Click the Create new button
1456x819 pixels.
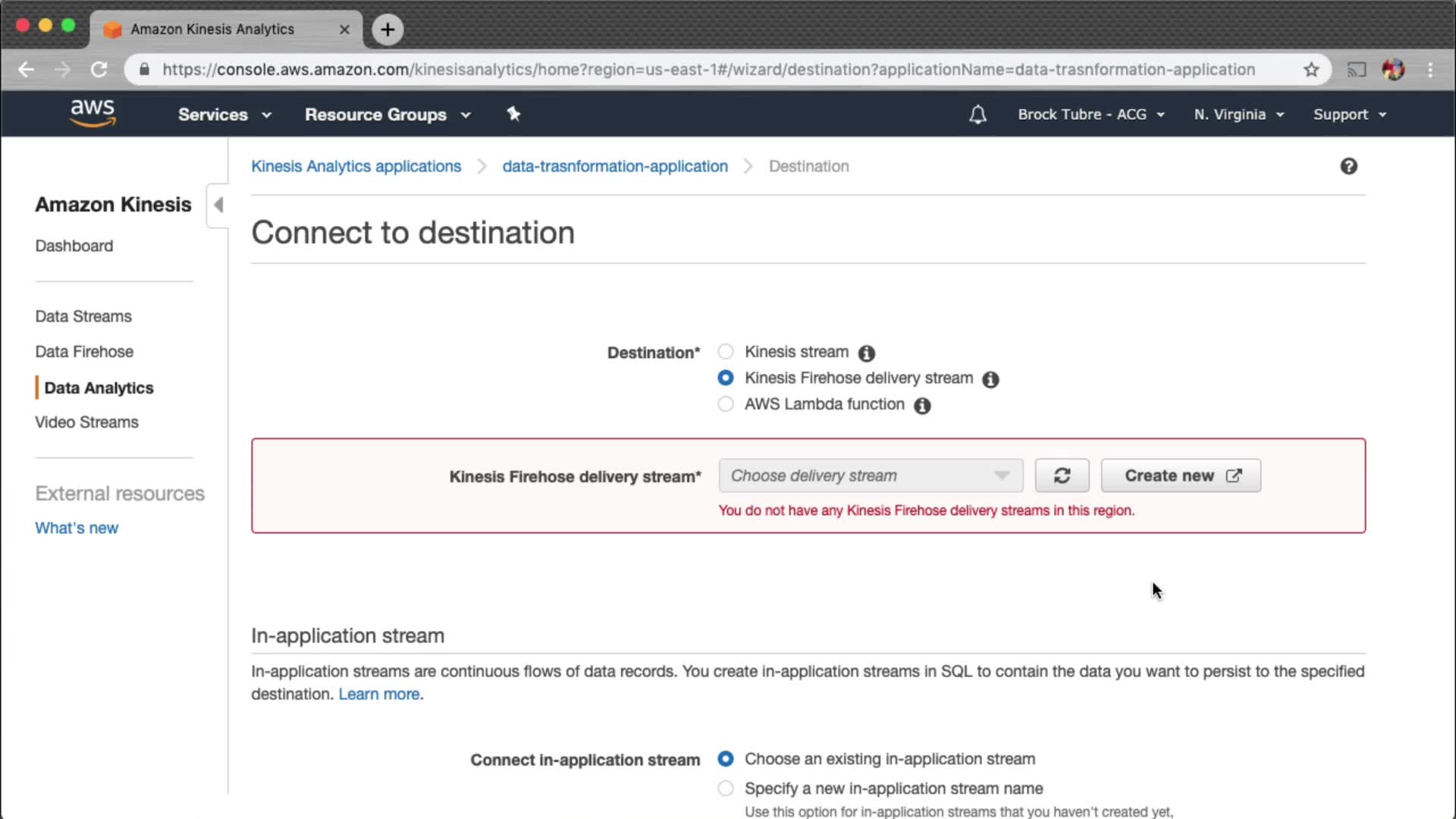pos(1181,475)
